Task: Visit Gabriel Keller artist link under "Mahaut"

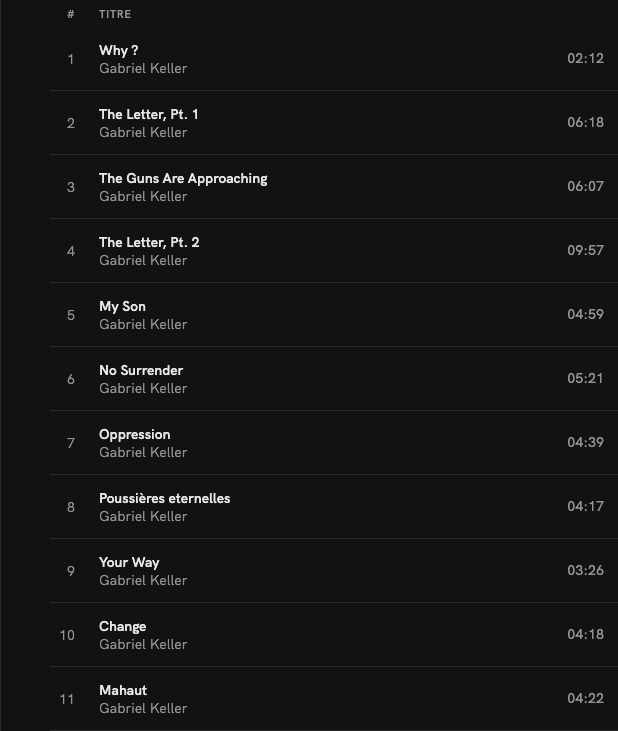Action: [x=143, y=709]
